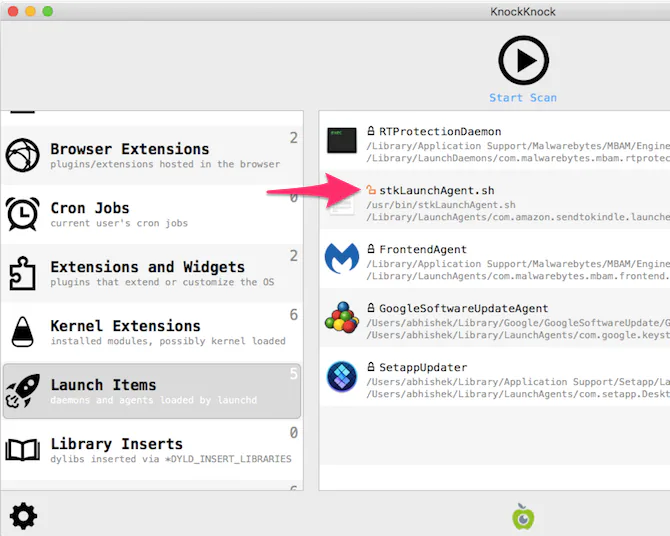Select the Kernel Extensions category
Image resolution: width=670 pixels, height=536 pixels.
(153, 332)
